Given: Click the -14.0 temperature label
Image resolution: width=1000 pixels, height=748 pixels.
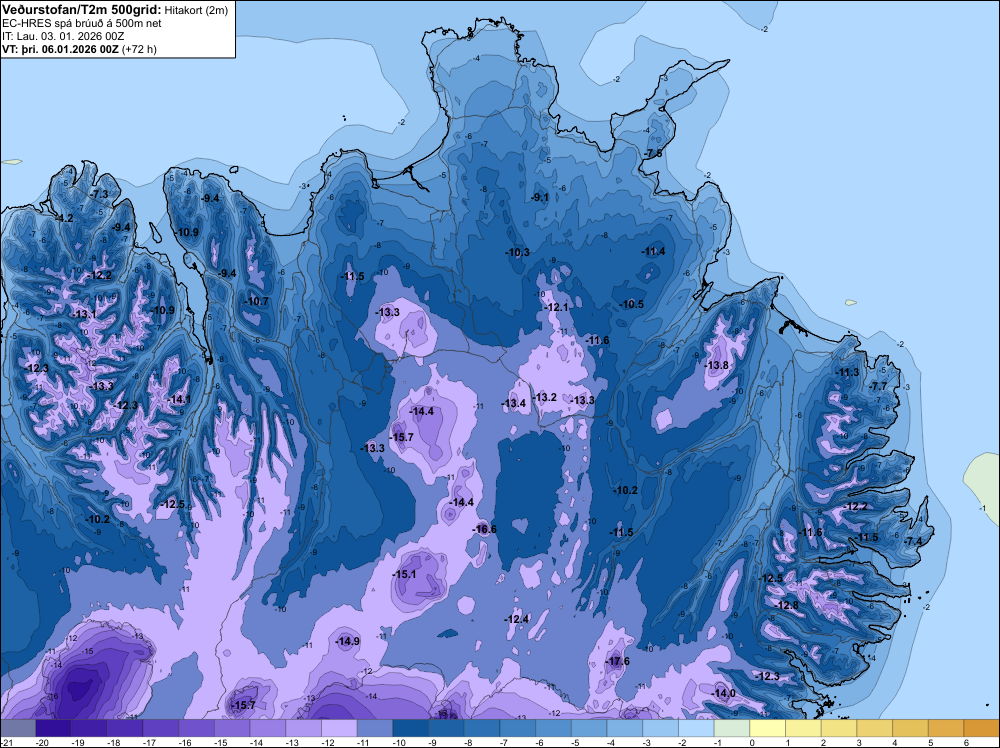Looking at the screenshot, I should tap(723, 693).
